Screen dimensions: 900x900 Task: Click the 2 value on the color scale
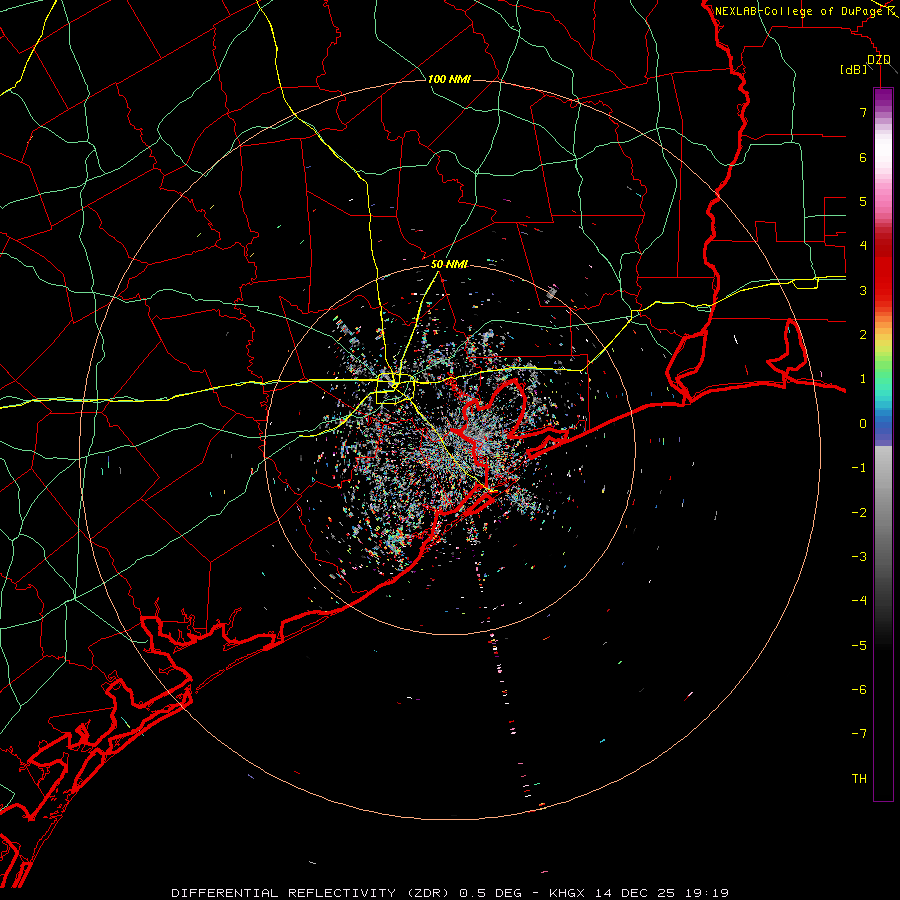click(x=863, y=335)
